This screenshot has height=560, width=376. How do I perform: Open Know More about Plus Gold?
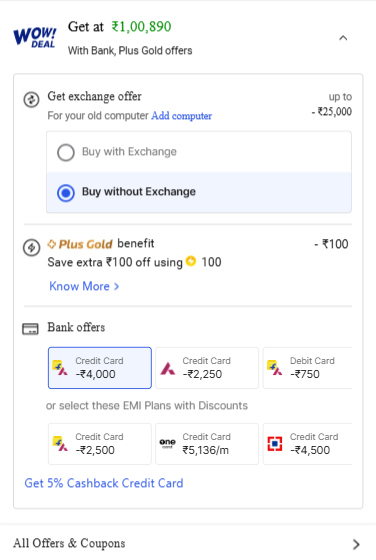pyautogui.click(x=84, y=286)
